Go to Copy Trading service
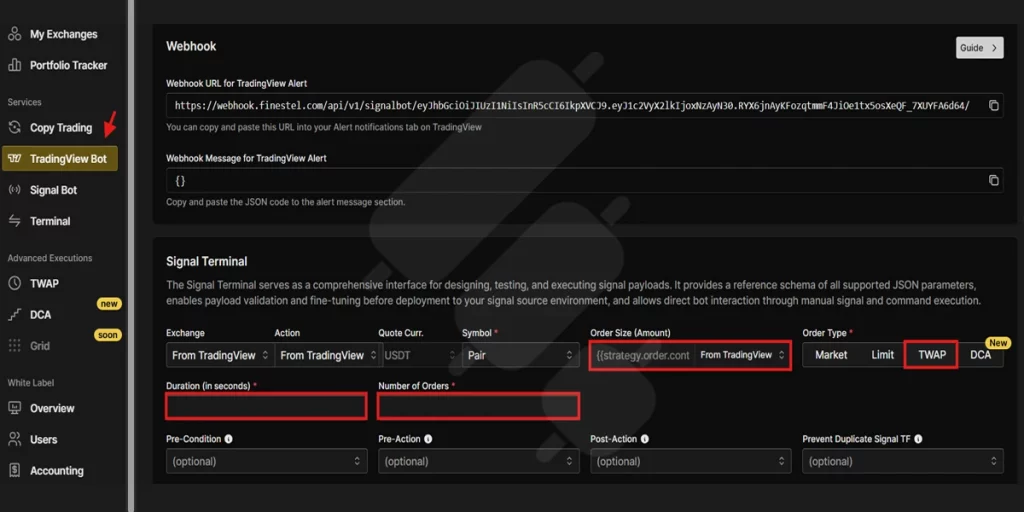 61,127
